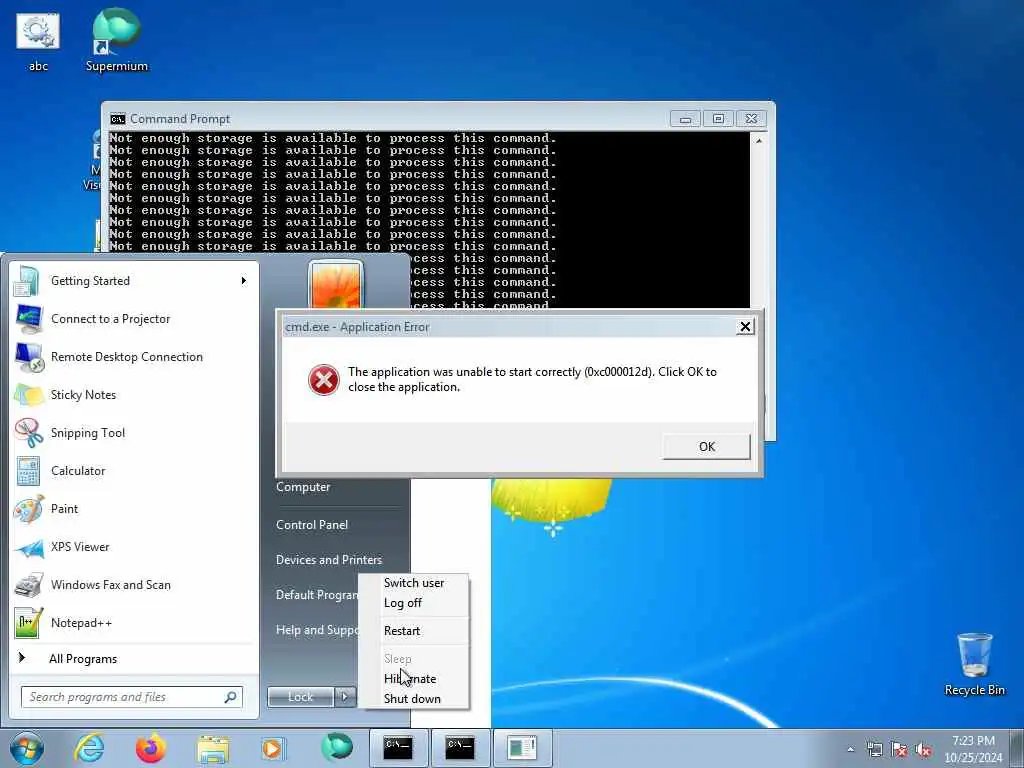Switch to first Command Prompt taskbar button

click(x=398, y=748)
